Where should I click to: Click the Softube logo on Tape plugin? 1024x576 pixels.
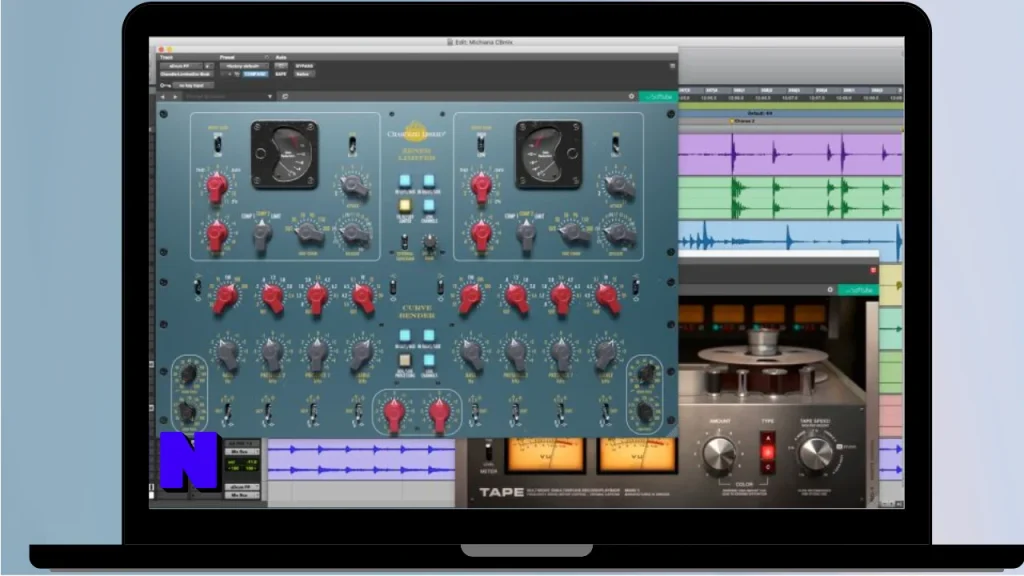click(x=858, y=289)
